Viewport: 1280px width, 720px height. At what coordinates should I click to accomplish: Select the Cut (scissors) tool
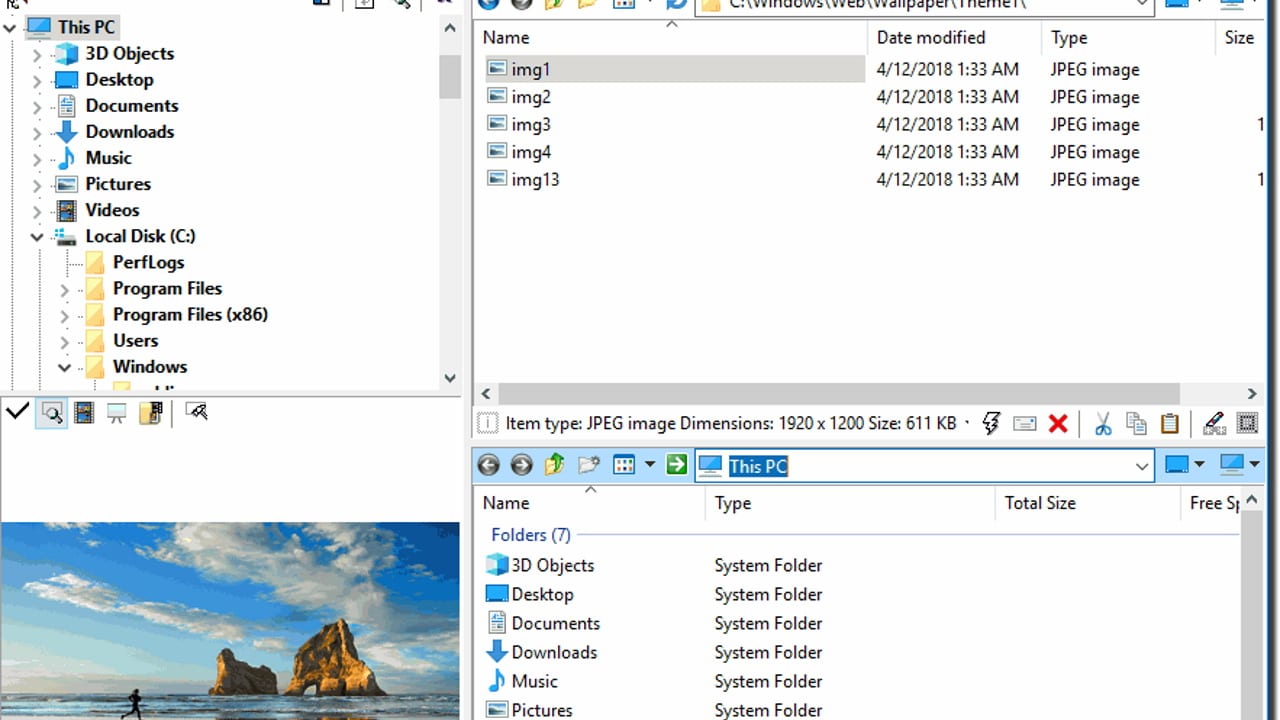[x=1102, y=423]
